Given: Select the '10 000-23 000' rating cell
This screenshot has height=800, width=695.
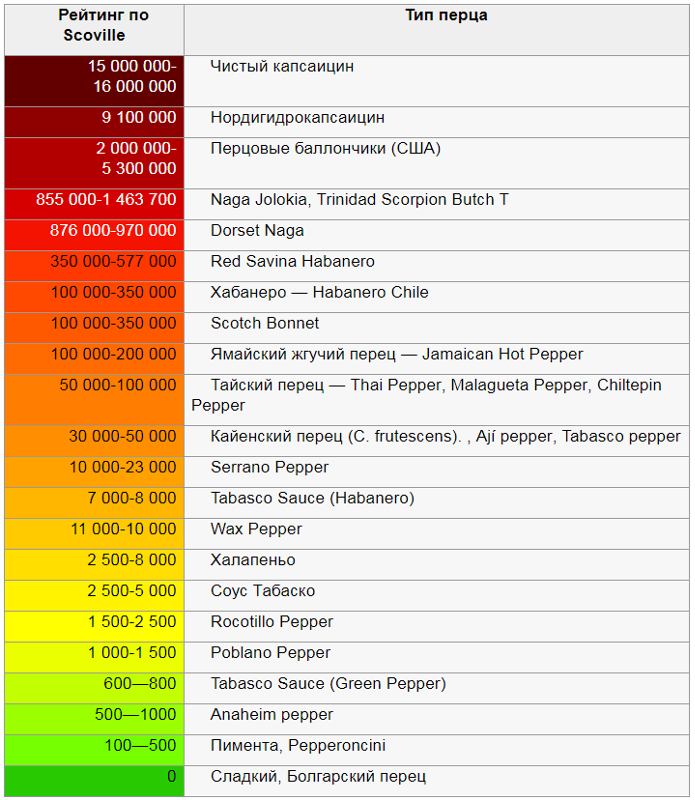Looking at the screenshot, I should (94, 472).
